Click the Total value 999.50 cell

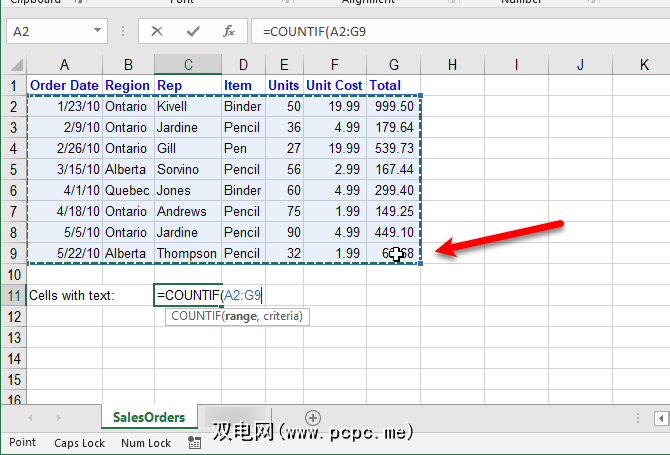(x=393, y=107)
